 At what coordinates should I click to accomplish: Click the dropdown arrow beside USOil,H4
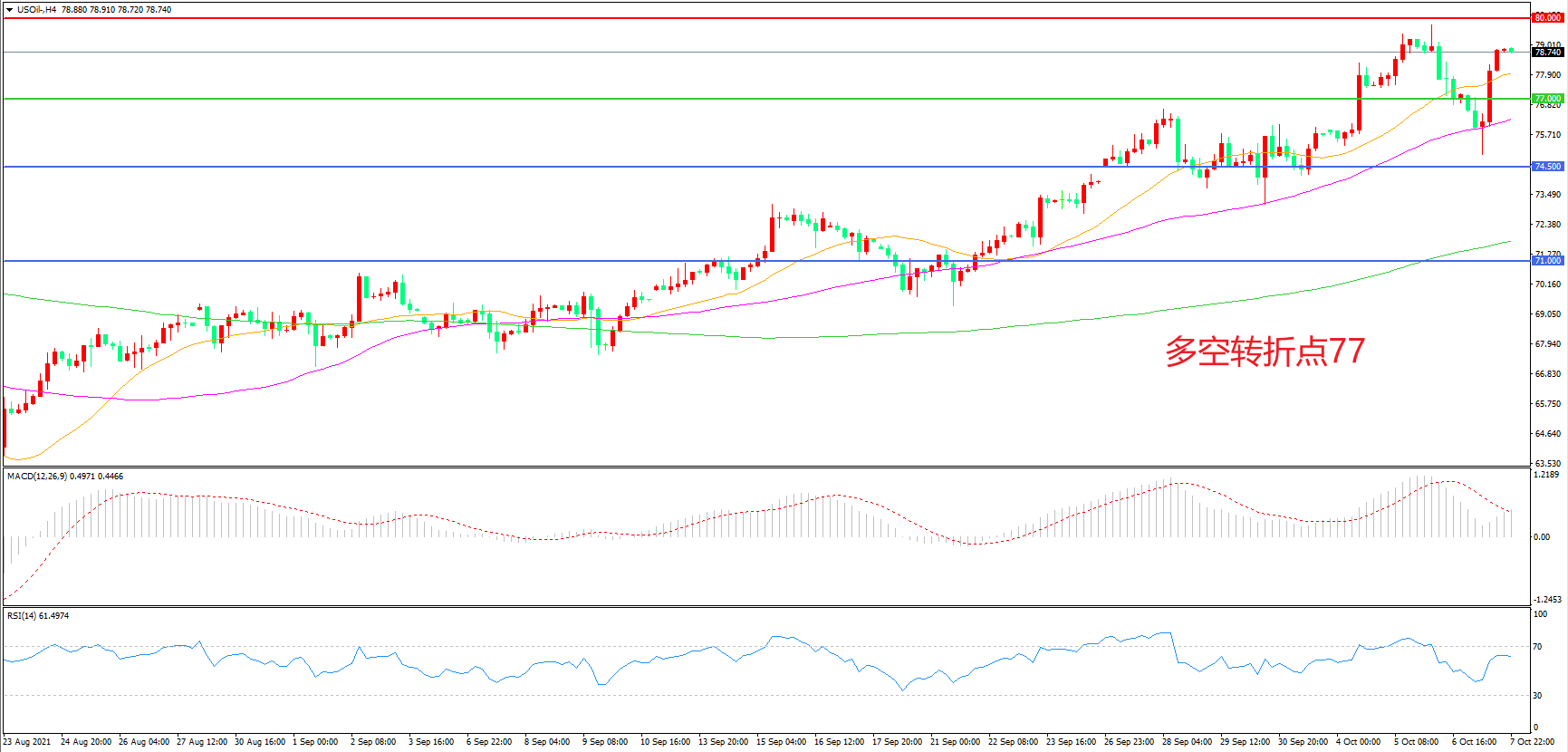(9, 10)
